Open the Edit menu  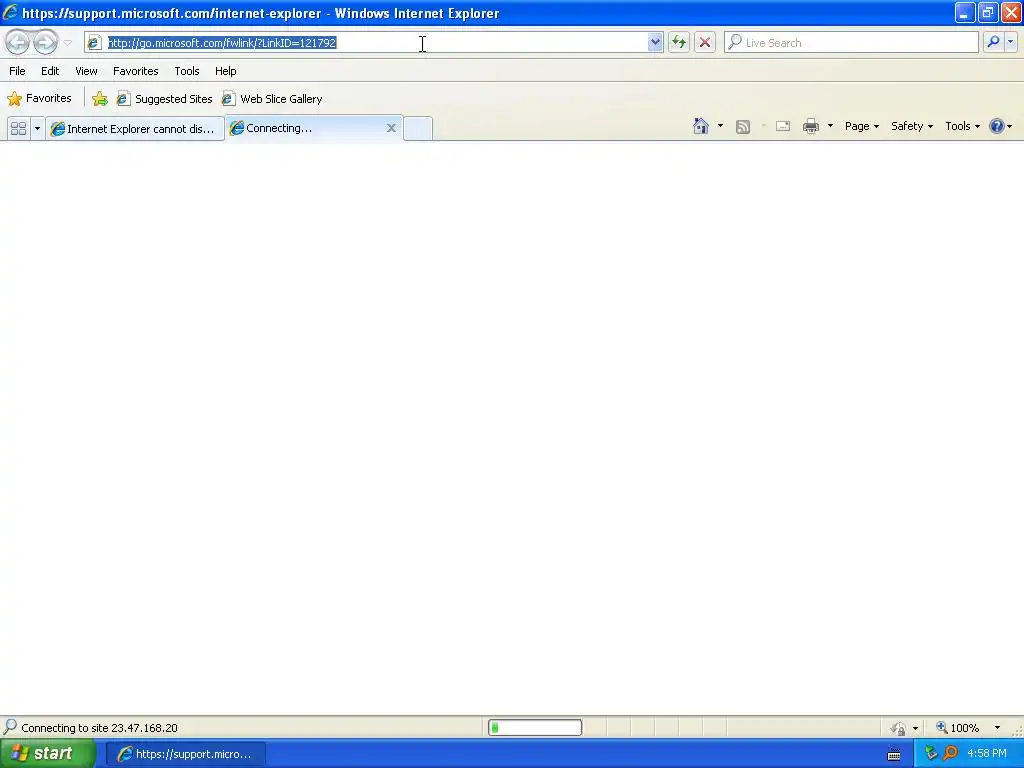tap(50, 71)
